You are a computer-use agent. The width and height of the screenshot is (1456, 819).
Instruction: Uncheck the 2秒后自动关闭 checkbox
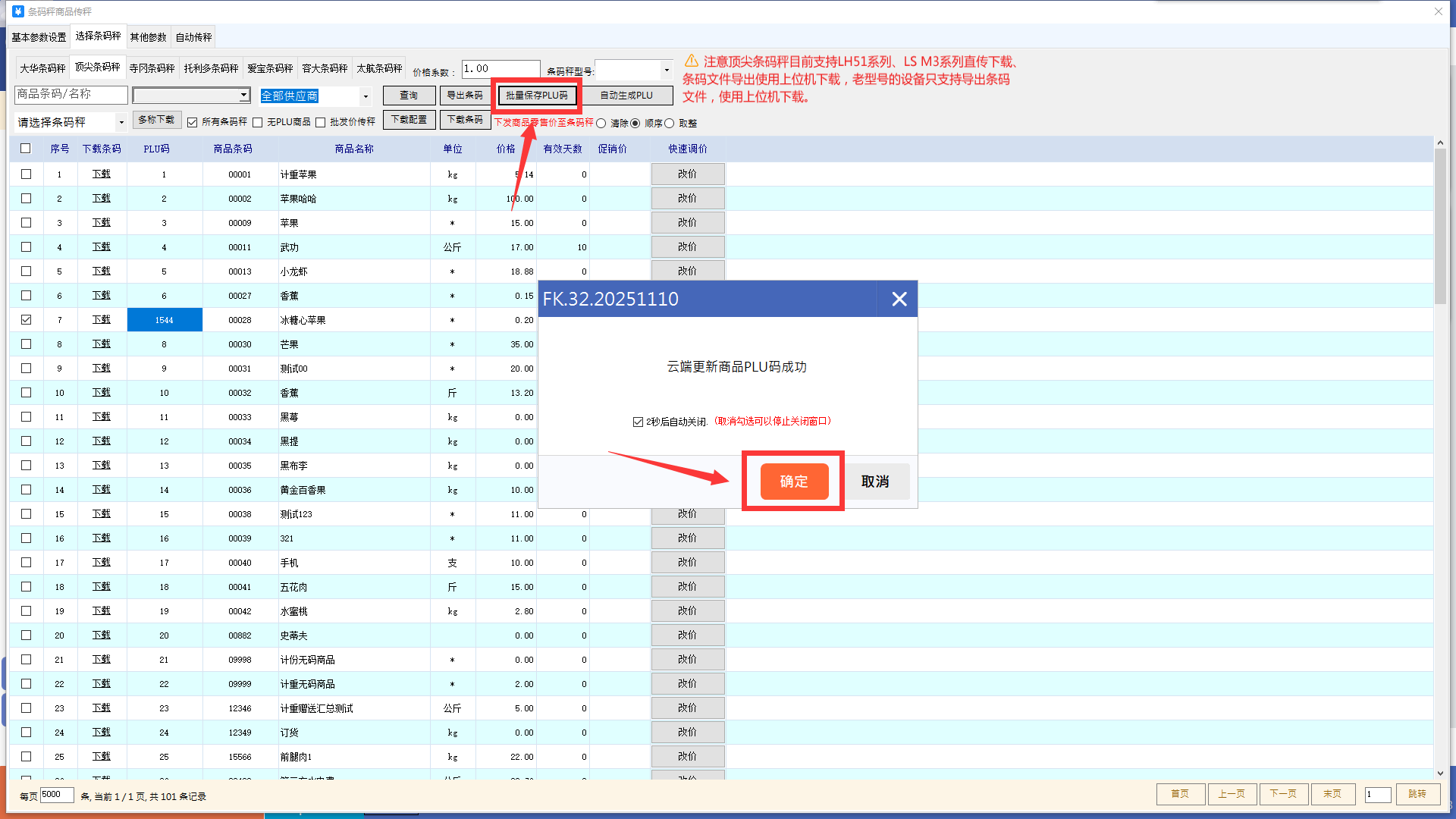[x=638, y=422]
